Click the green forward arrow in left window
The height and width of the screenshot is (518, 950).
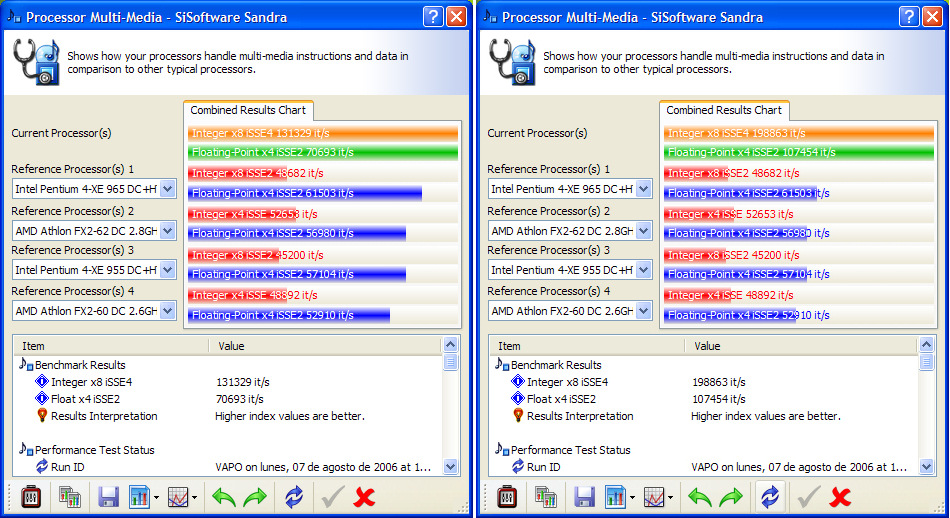point(256,497)
